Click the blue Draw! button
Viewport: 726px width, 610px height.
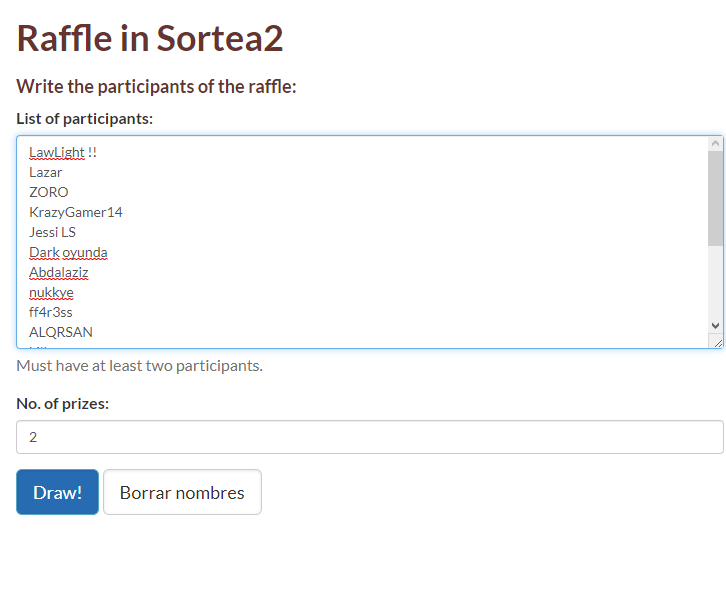(57, 492)
